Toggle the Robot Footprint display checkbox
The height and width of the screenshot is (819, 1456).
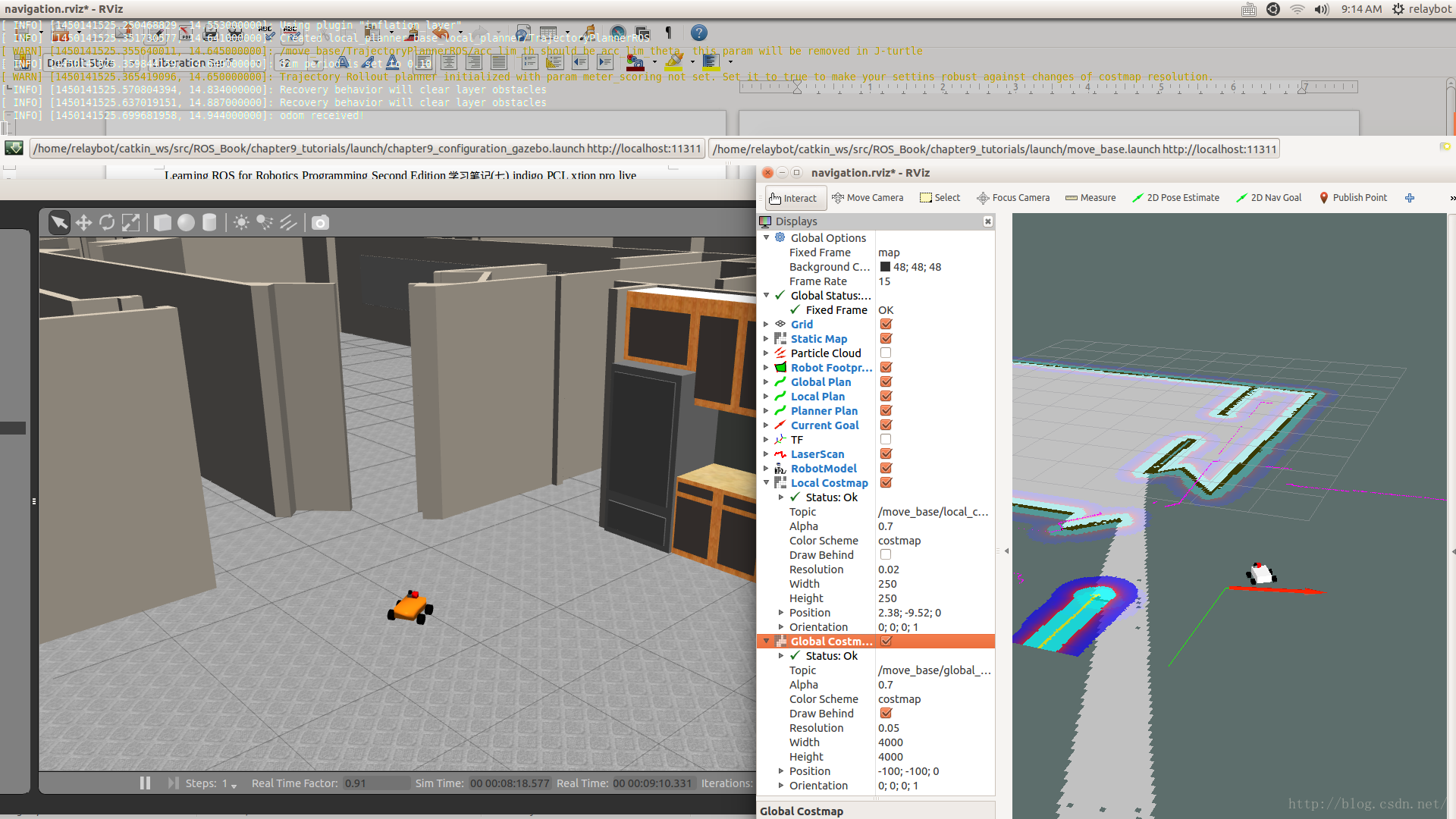(886, 368)
